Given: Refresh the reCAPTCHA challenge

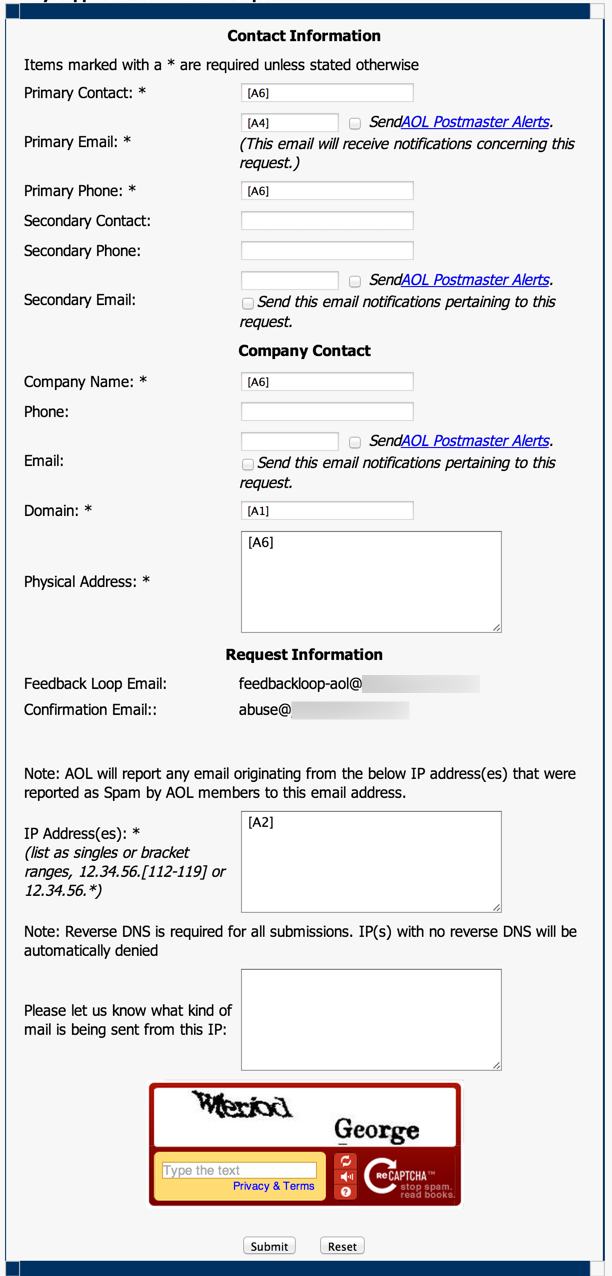Looking at the screenshot, I should 347,1161.
